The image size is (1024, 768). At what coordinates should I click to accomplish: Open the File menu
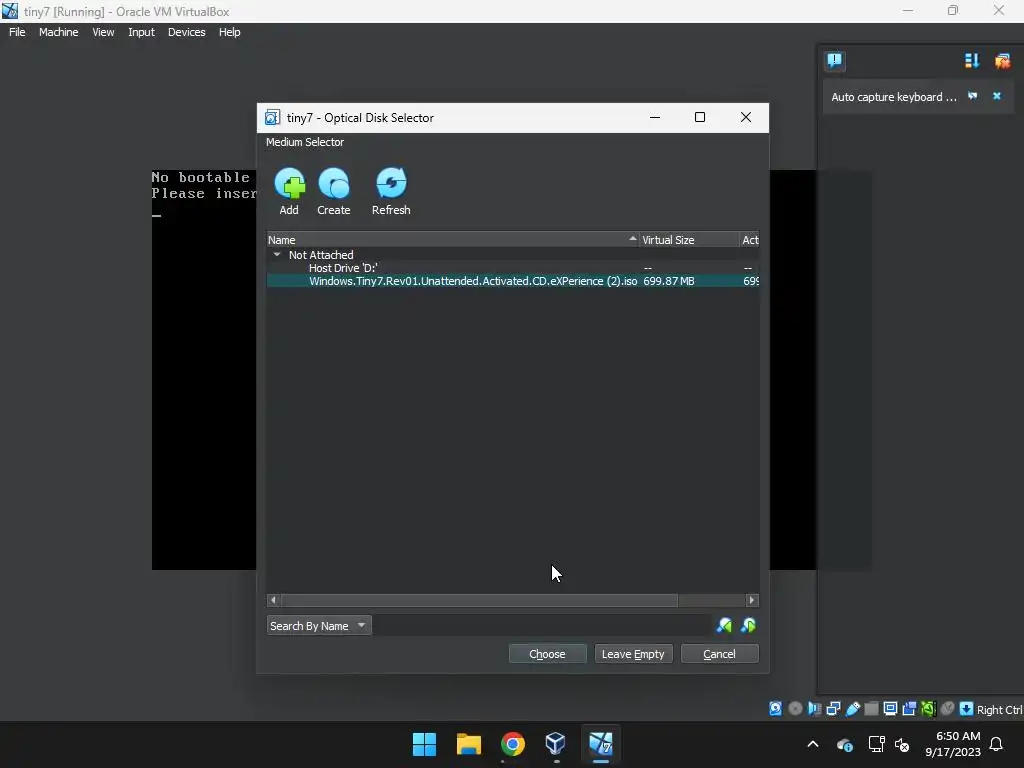click(x=17, y=32)
